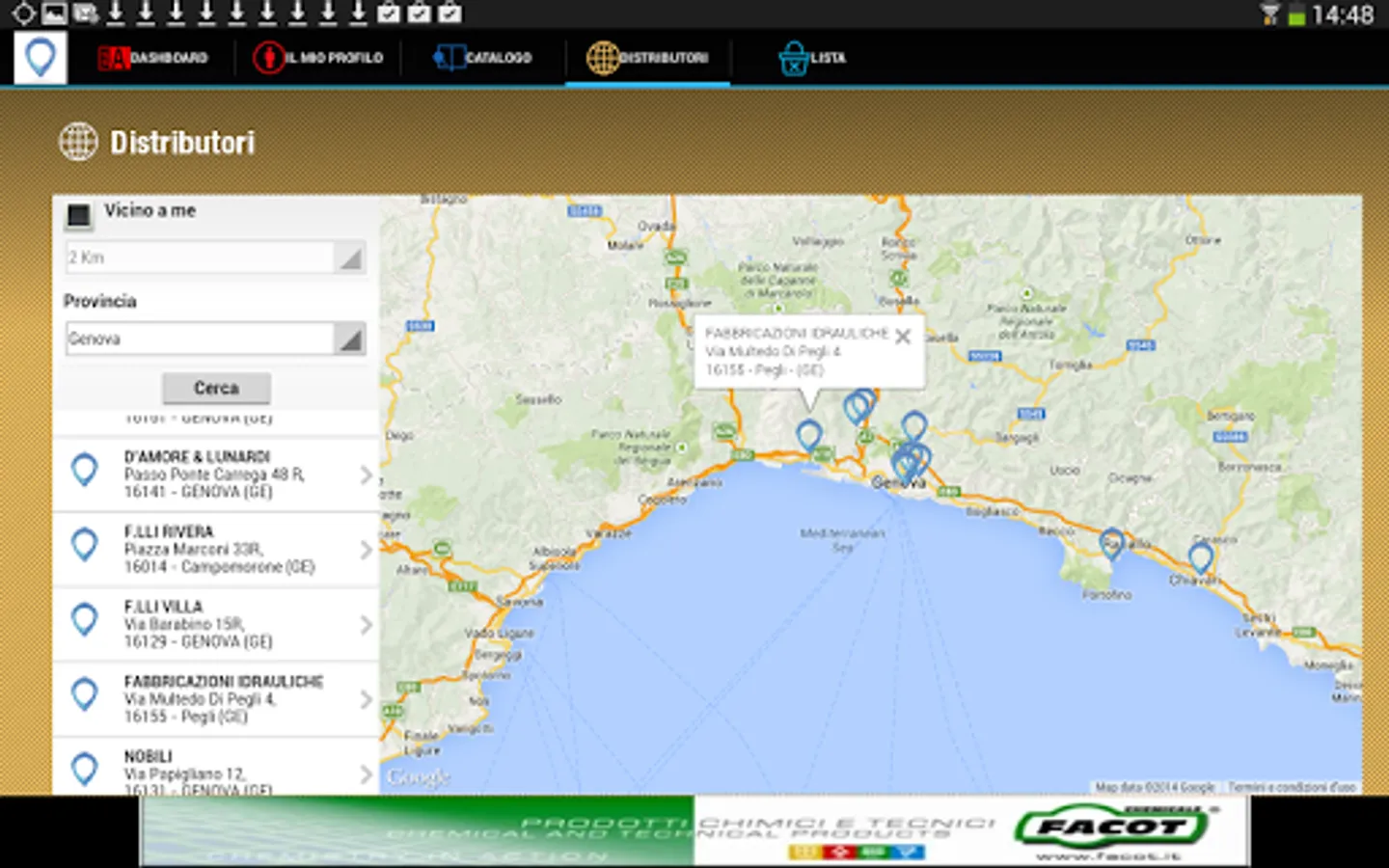Click the NOBILI distributor name
1389x868 pixels.
148,756
